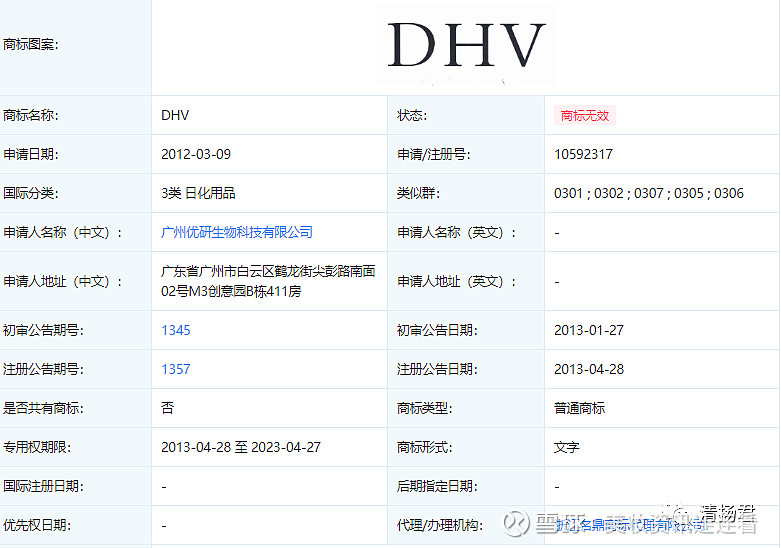Click the 商标无效 status badge

(x=585, y=116)
